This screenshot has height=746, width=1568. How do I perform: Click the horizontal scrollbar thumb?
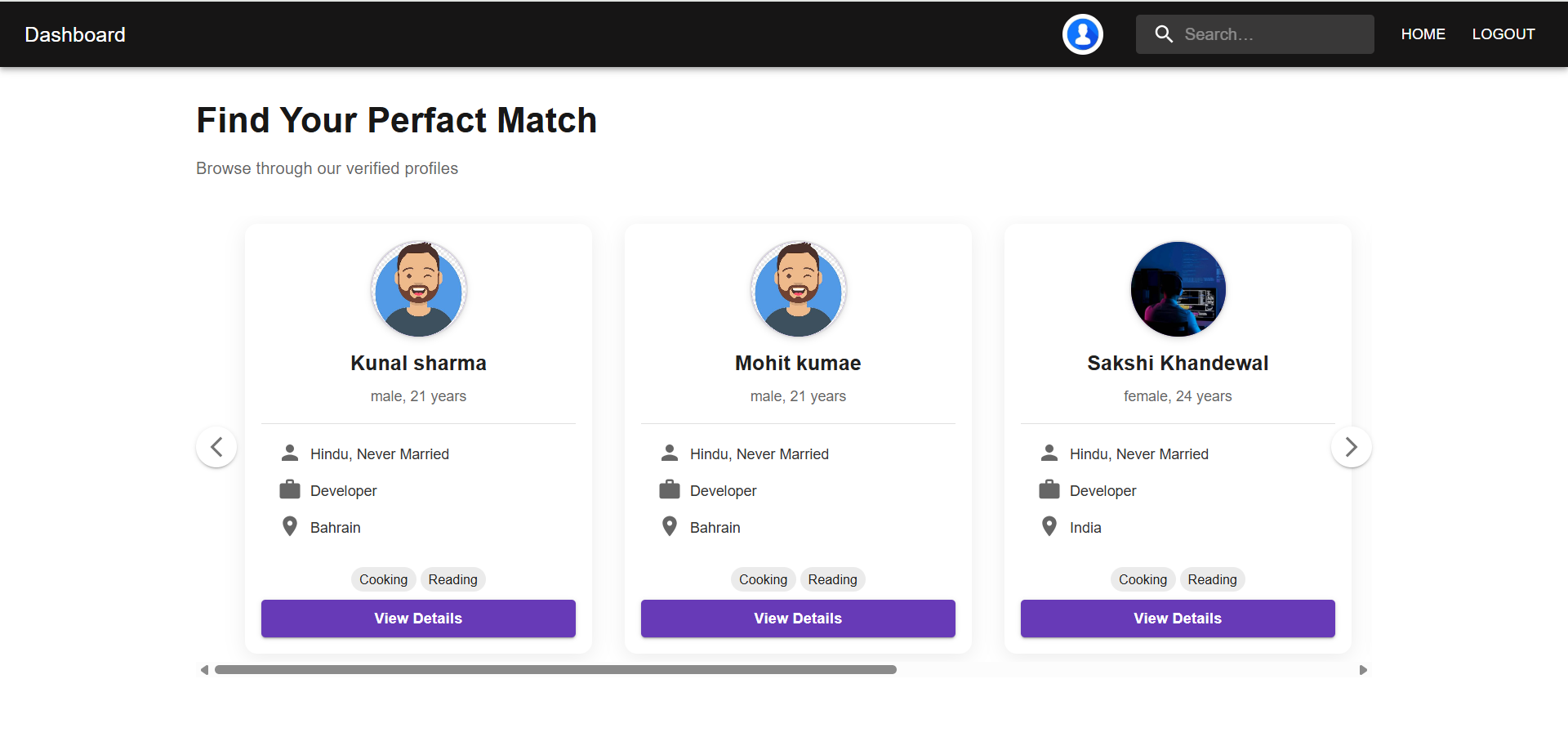555,670
